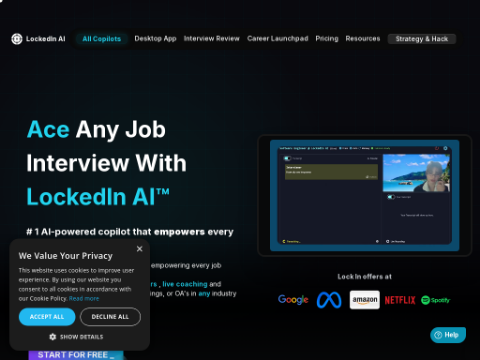This screenshot has width=480, height=360.
Task: Click the webcam feed in the demo preview
Action: [x=416, y=173]
